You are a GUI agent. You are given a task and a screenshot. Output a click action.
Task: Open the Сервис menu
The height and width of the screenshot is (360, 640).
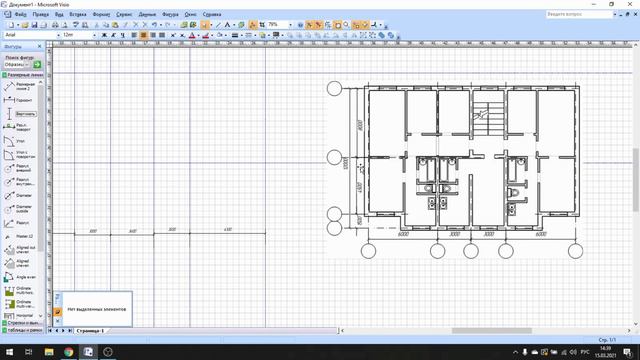124,14
